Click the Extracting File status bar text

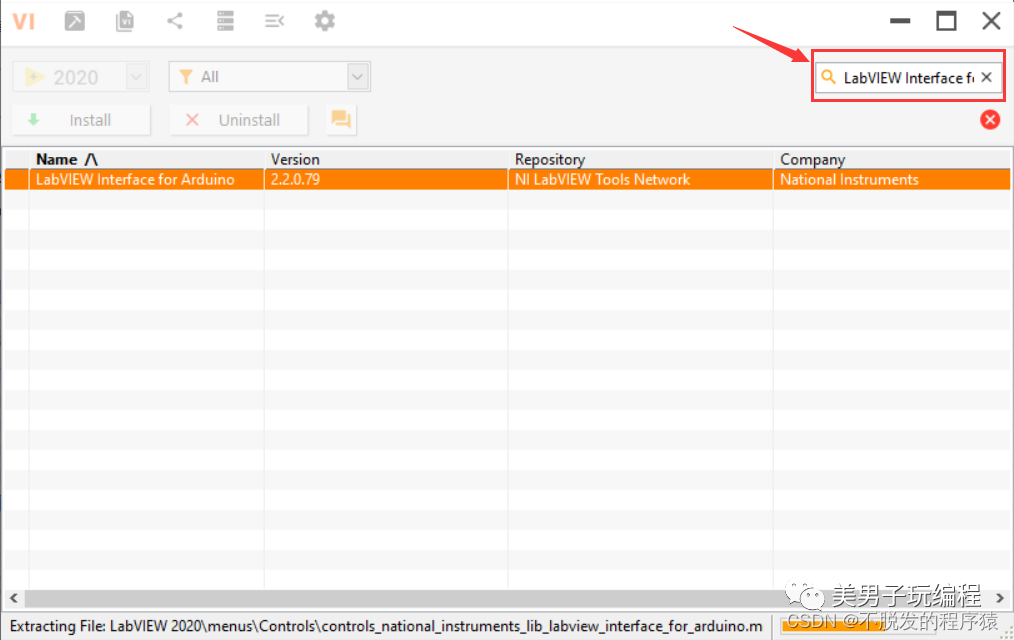386,626
